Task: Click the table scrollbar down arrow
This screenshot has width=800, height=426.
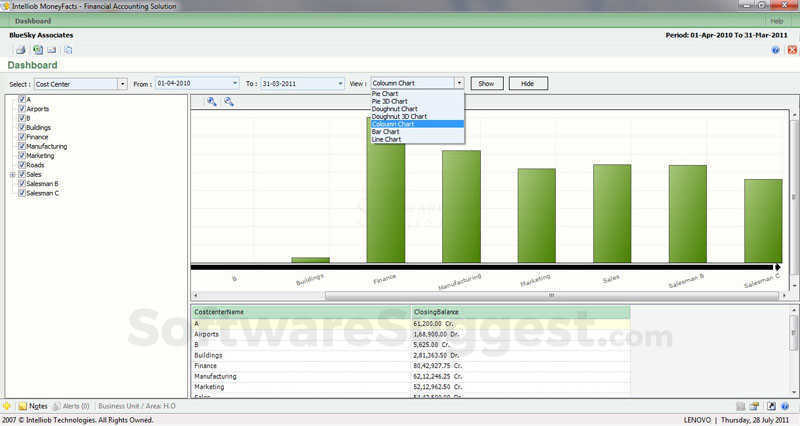Action: click(x=793, y=393)
